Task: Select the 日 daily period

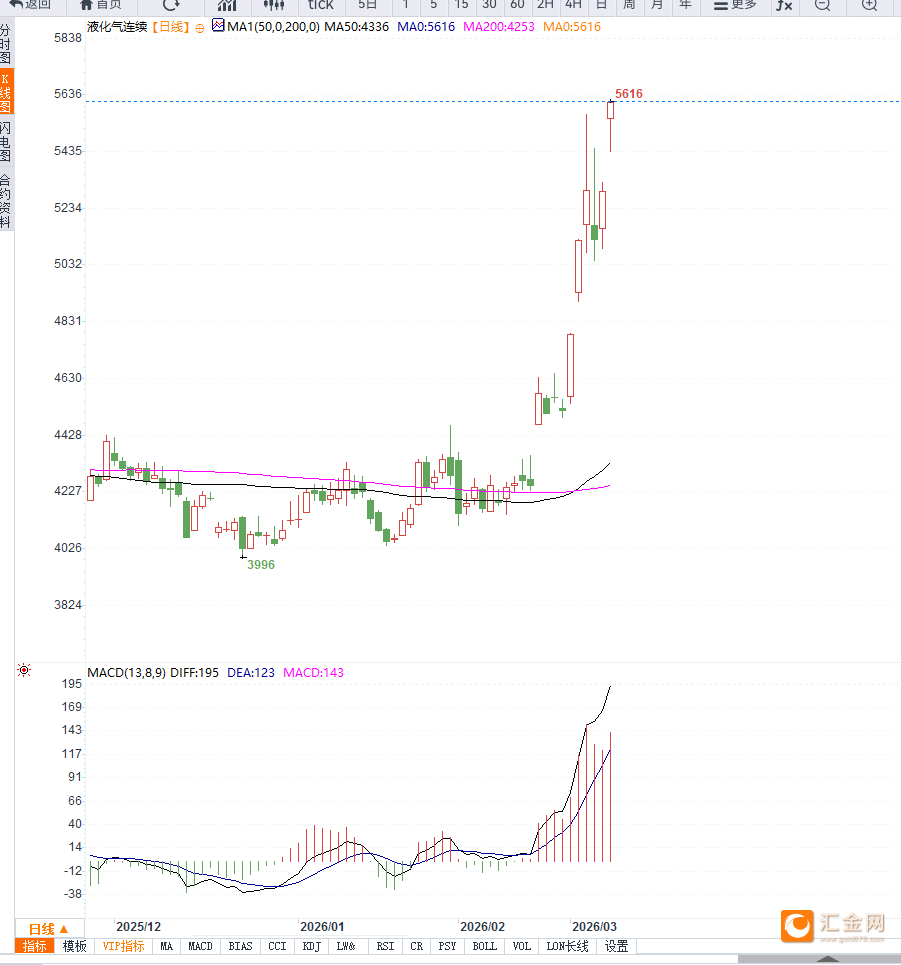Action: [601, 5]
